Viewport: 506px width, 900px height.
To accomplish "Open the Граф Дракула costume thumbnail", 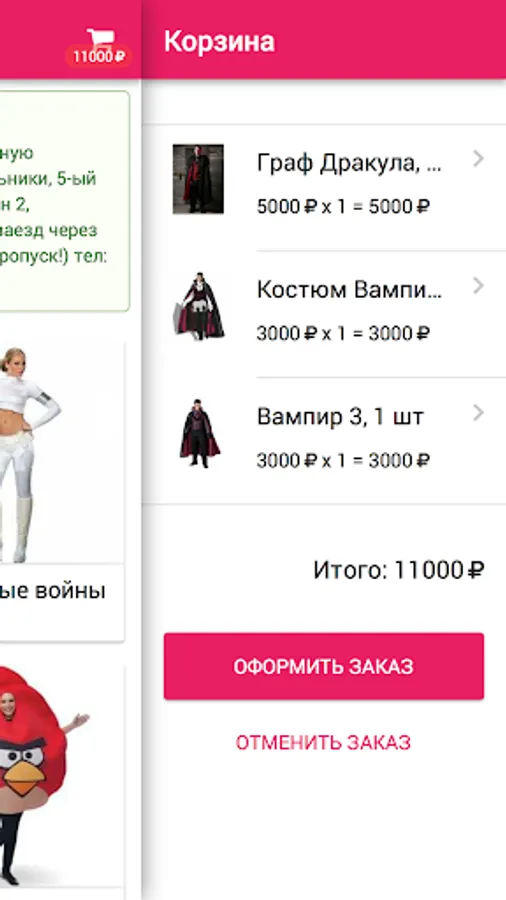I will pyautogui.click(x=198, y=179).
